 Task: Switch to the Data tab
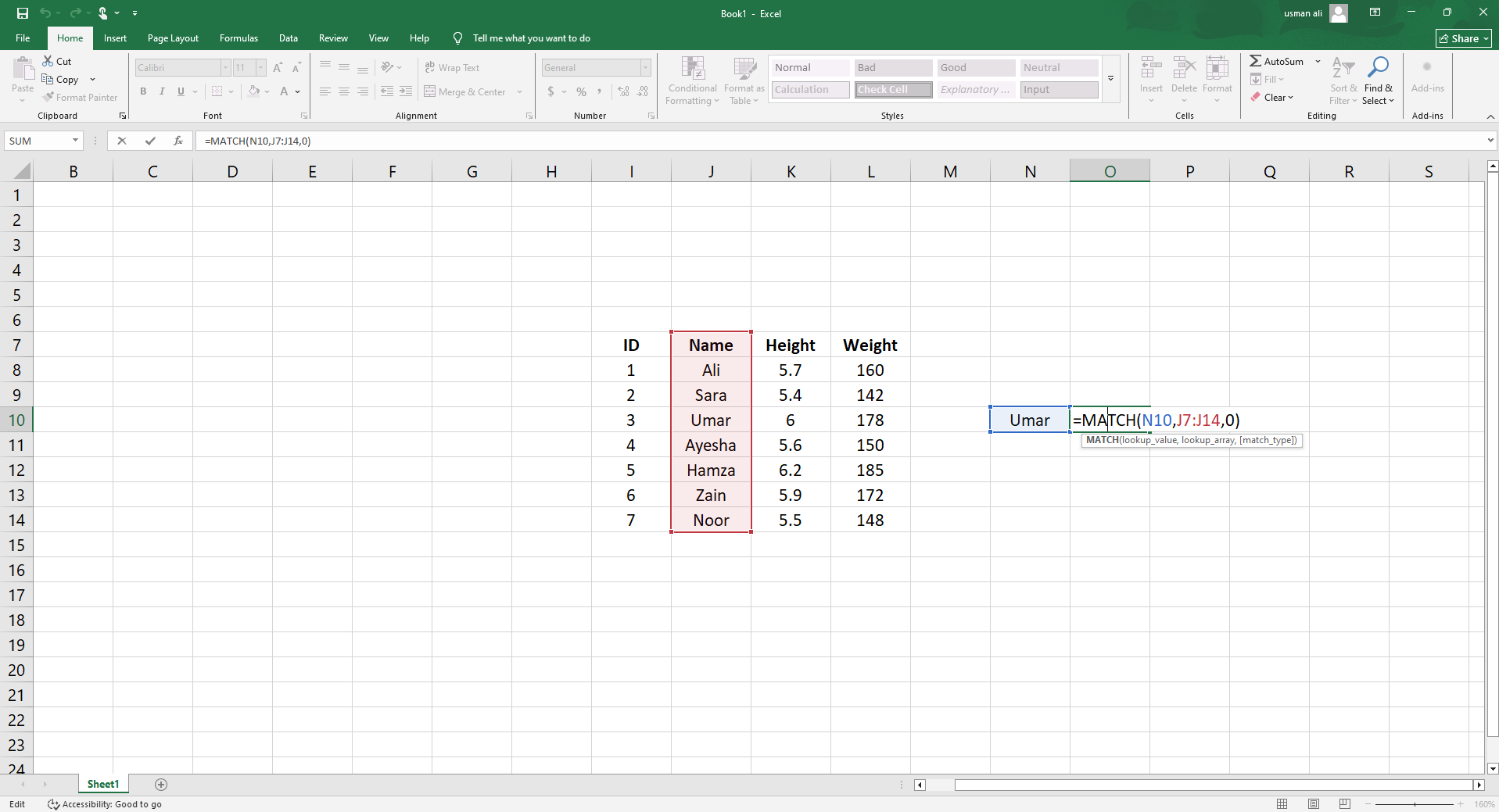289,38
